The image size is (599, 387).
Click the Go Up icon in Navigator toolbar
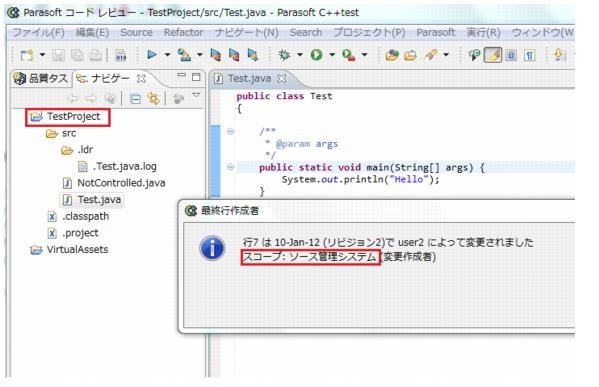click(110, 99)
